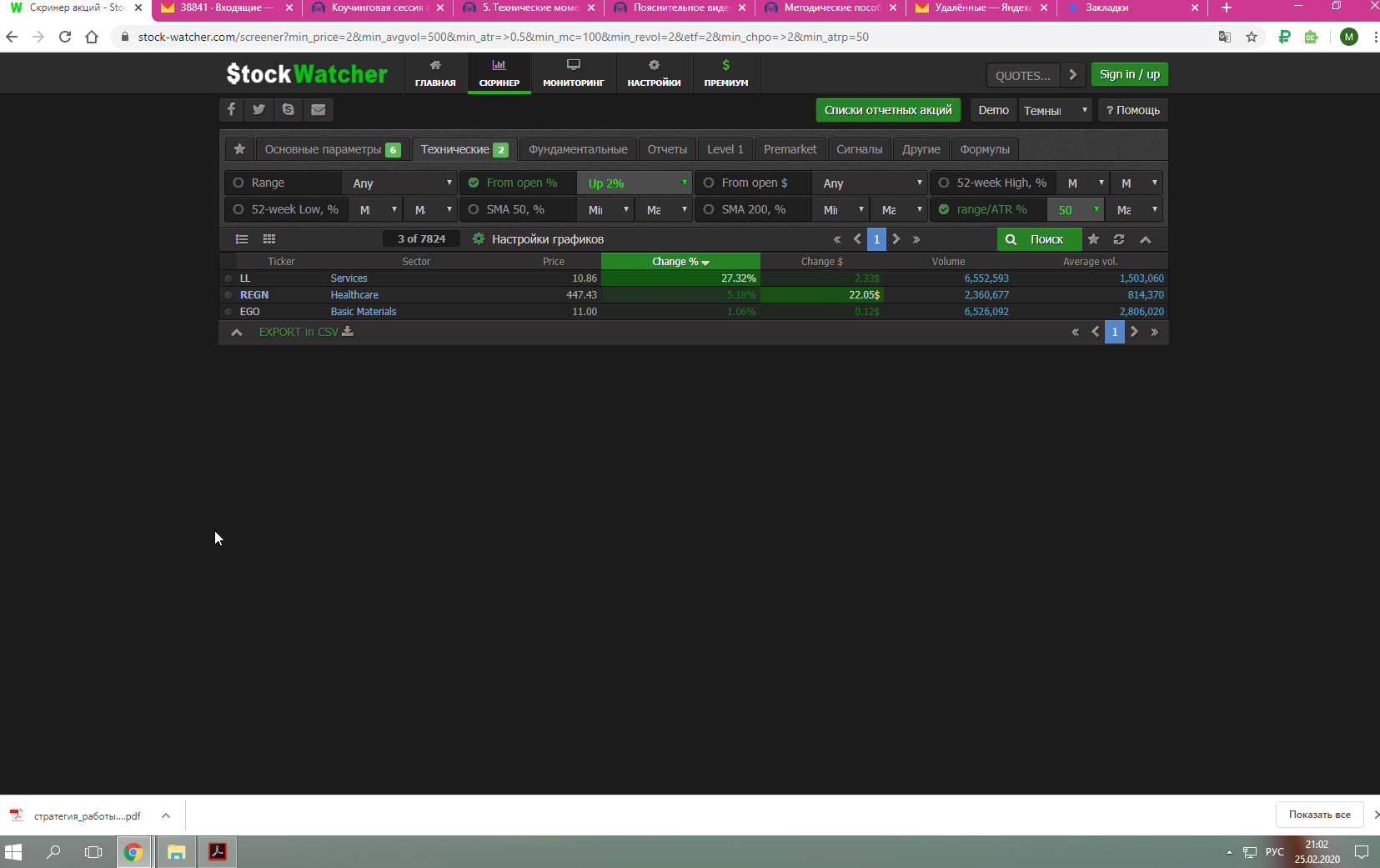This screenshot has height=868, width=1380.
Task: Submit the quote search arrow button
Action: tap(1073, 75)
